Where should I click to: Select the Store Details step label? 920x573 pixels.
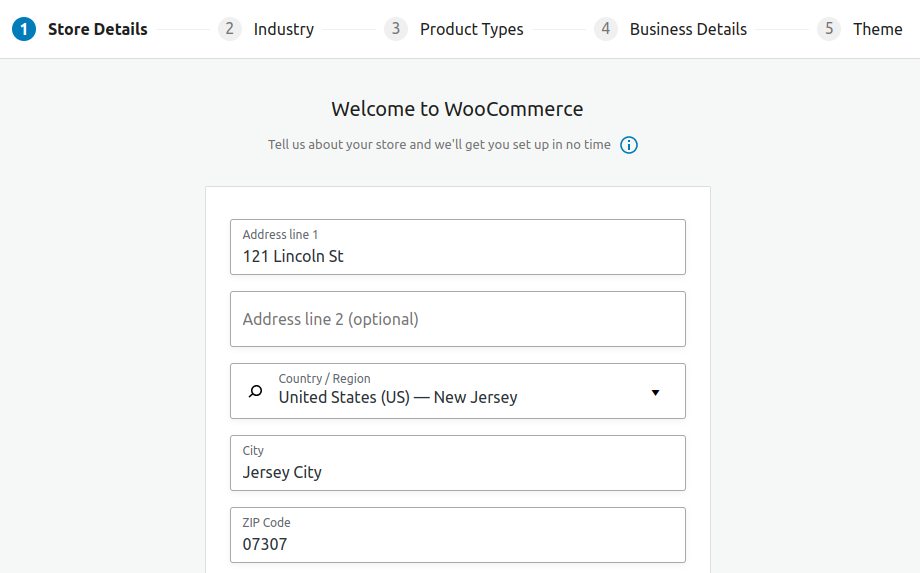click(x=97, y=29)
